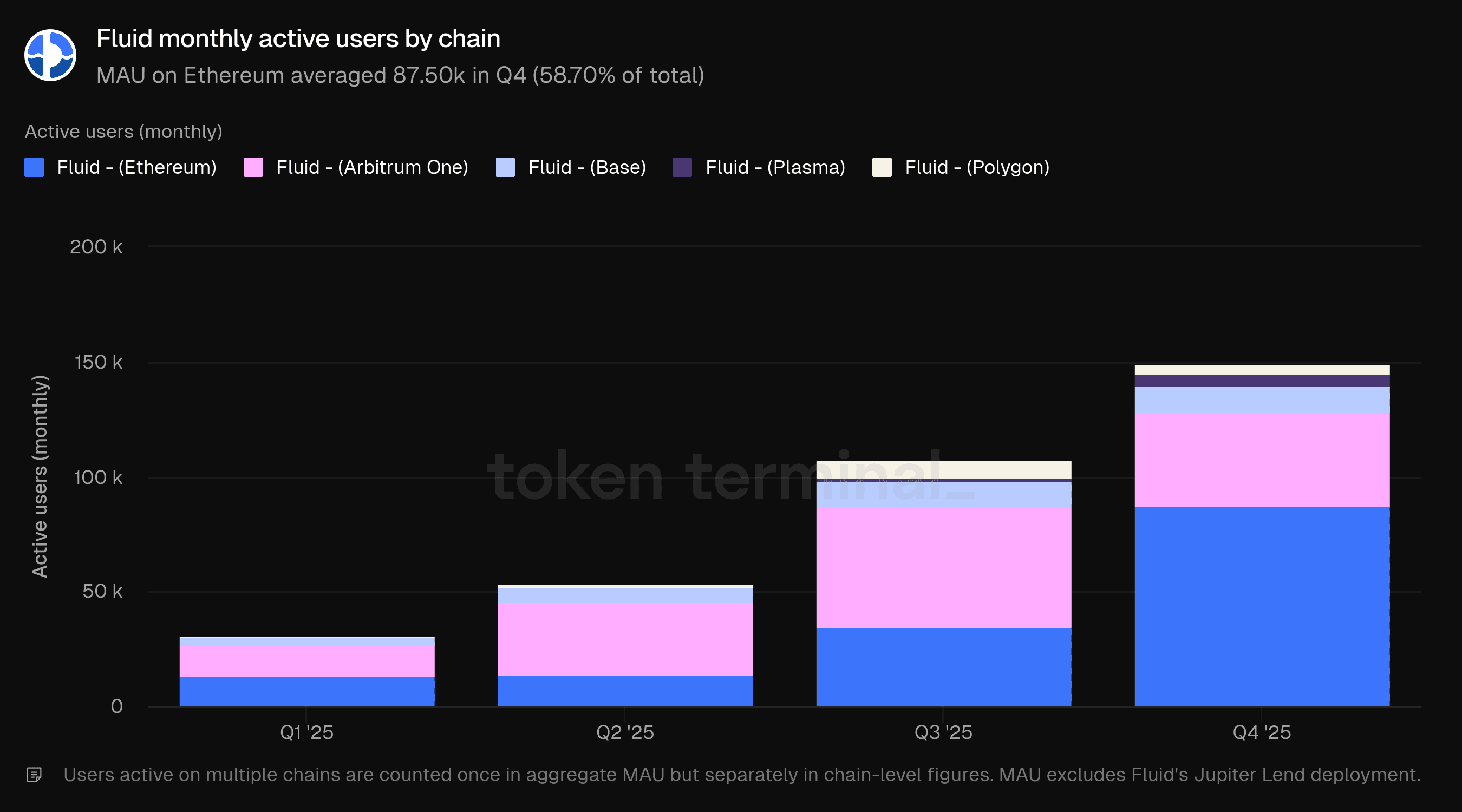This screenshot has height=812, width=1462.
Task: Click the Q2 '25 Base bar segment
Action: pyautogui.click(x=625, y=595)
